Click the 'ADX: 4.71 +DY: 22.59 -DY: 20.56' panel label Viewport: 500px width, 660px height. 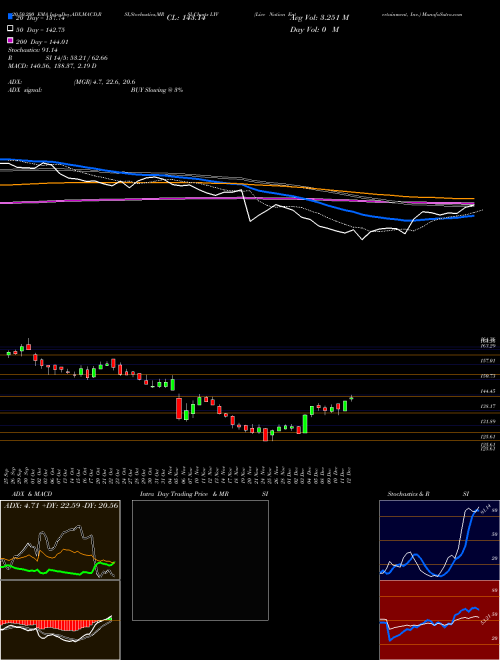(61, 506)
